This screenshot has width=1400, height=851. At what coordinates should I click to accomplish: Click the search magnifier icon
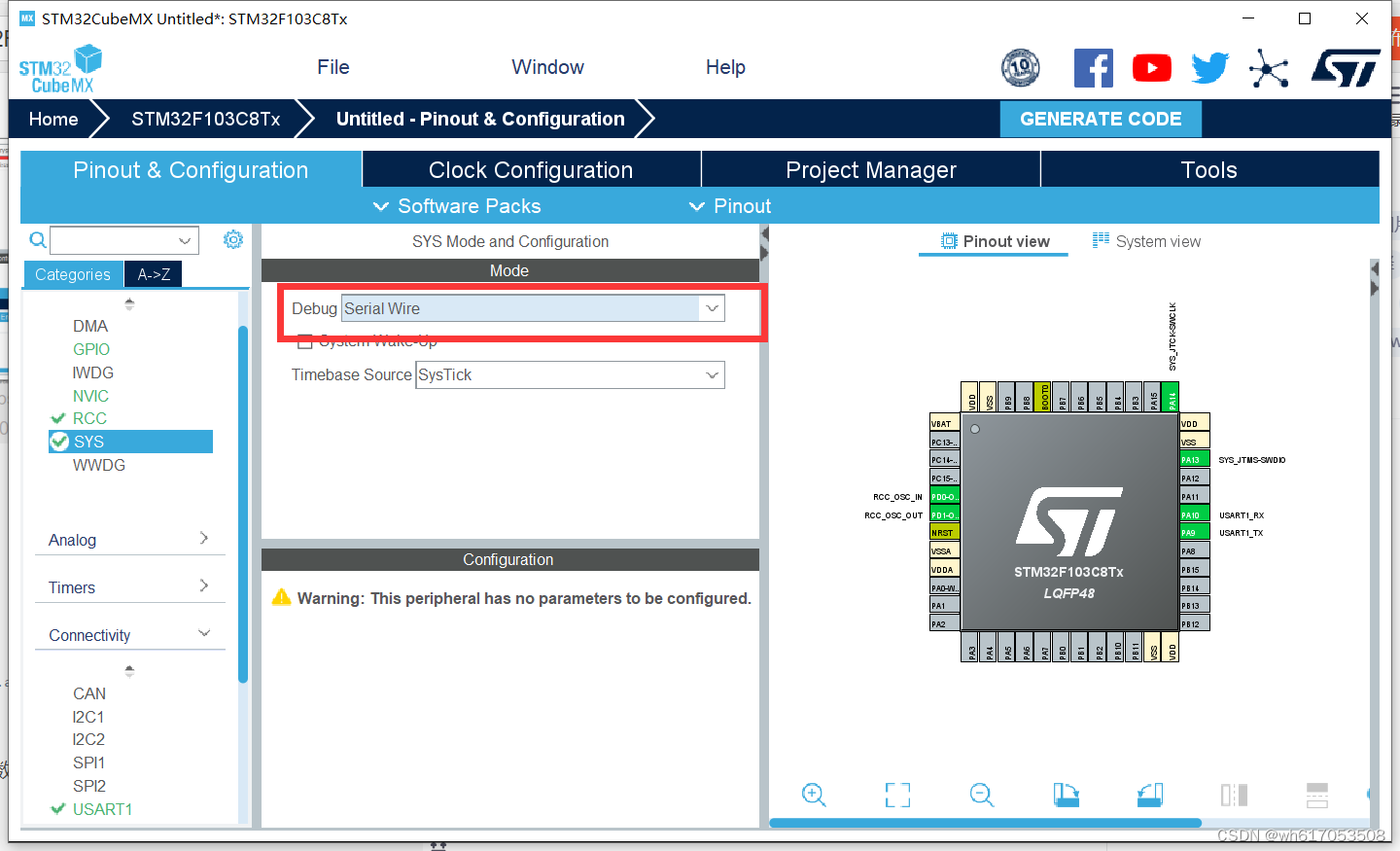point(38,239)
